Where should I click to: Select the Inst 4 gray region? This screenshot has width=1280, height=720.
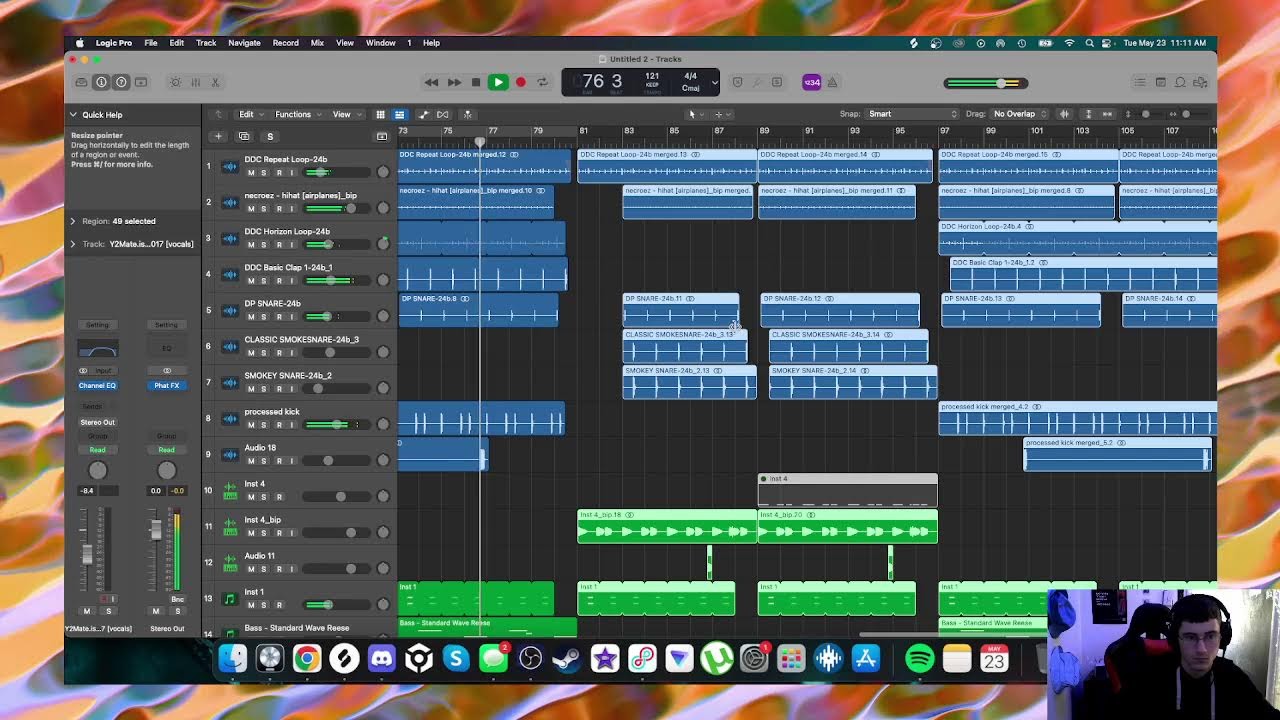coord(848,490)
